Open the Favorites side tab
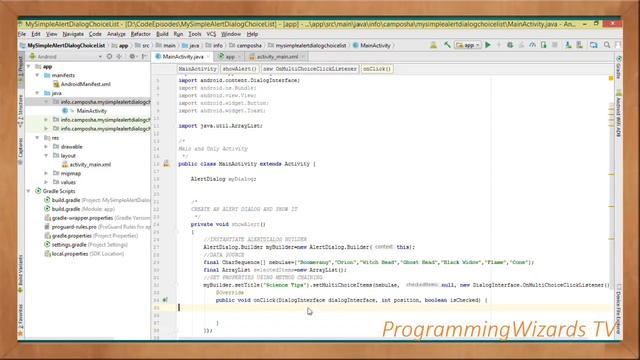Screen dimensions: 640x360 20,321
